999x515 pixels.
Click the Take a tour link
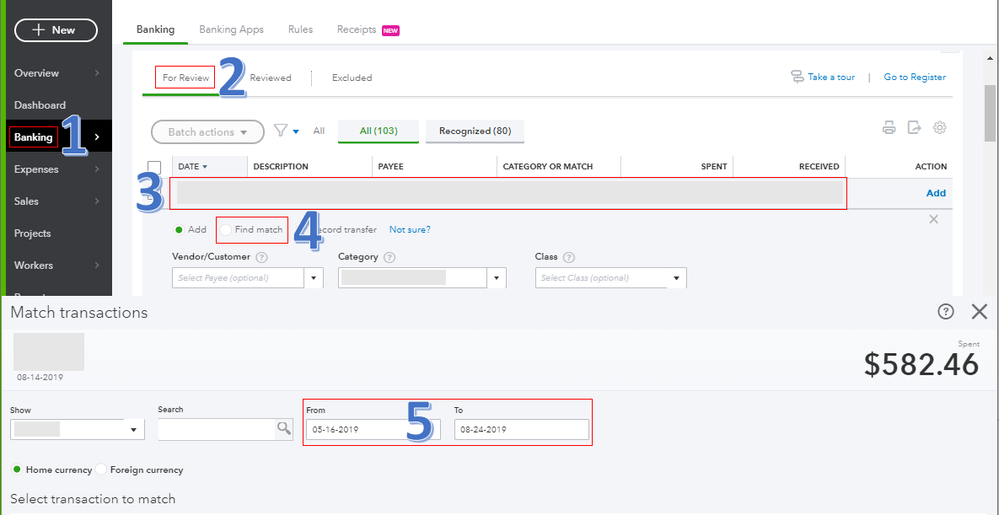click(x=831, y=76)
